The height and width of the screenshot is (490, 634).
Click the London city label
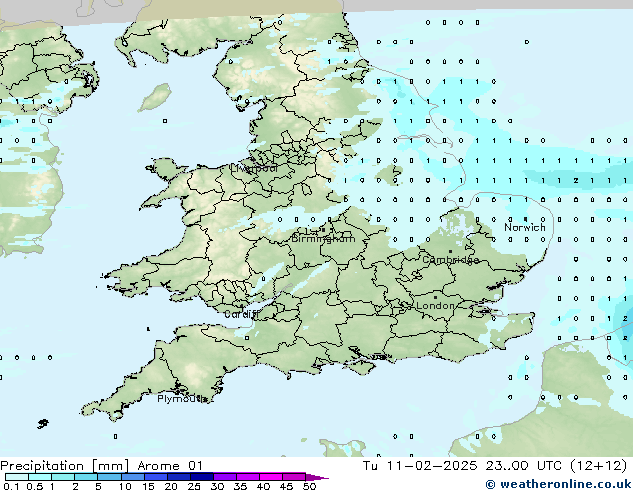tap(435, 306)
